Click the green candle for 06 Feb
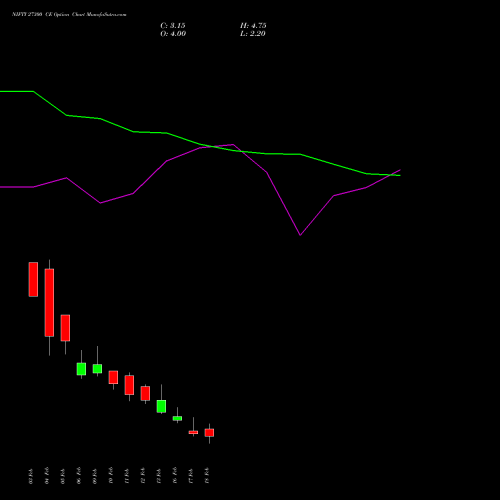 click(x=81, y=369)
